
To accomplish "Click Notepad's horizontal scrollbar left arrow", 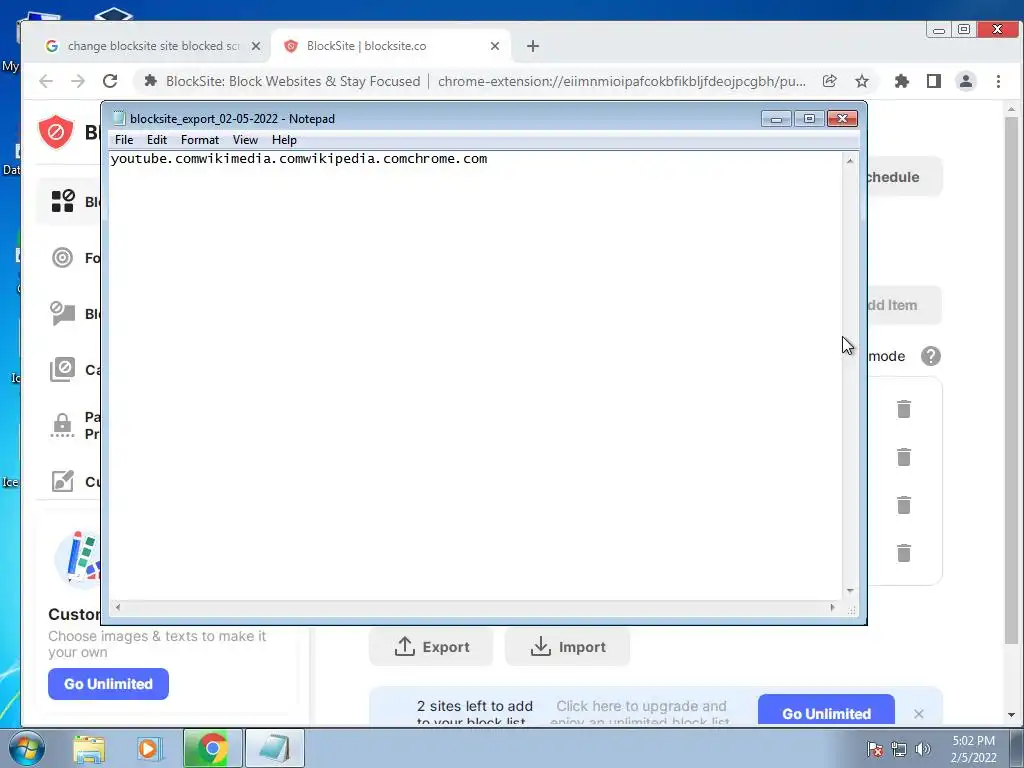I will [x=118, y=607].
